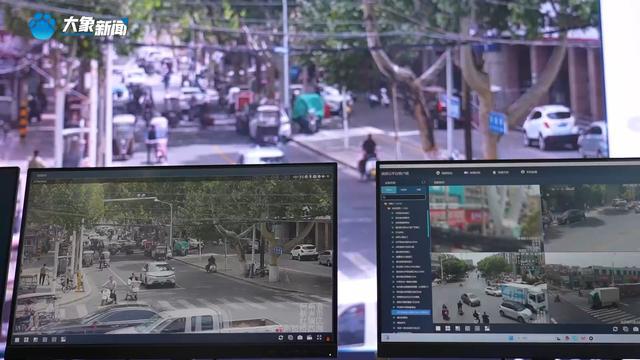
Task: Choose four-pane grid layout on left monitor toolbar
Action: [26, 339]
